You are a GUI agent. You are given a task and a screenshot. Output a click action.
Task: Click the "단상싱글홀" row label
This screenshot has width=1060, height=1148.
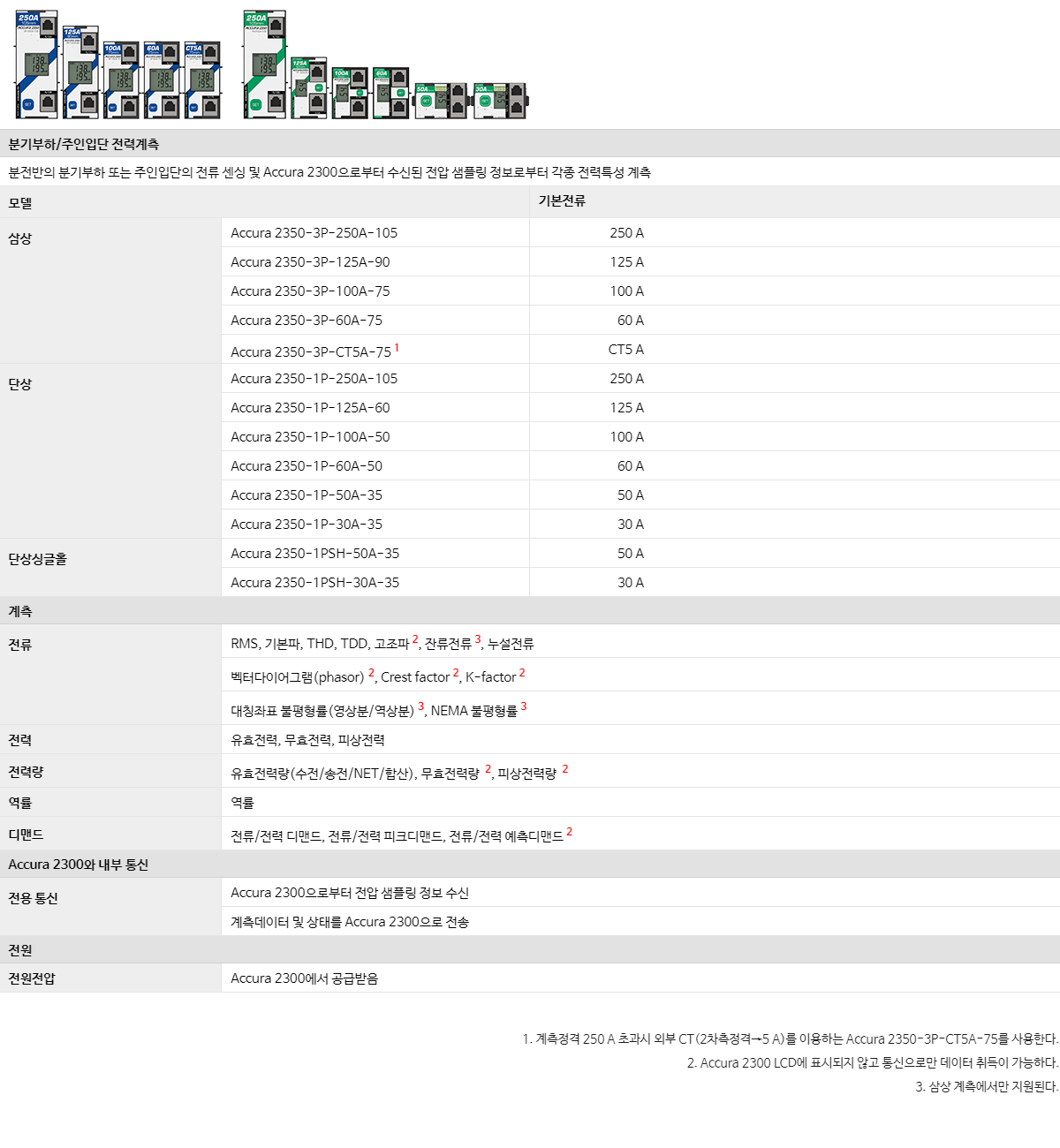[x=38, y=559]
